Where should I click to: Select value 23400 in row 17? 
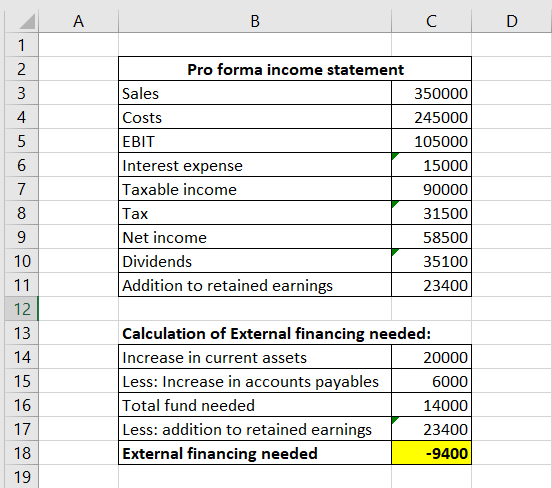[x=431, y=429]
